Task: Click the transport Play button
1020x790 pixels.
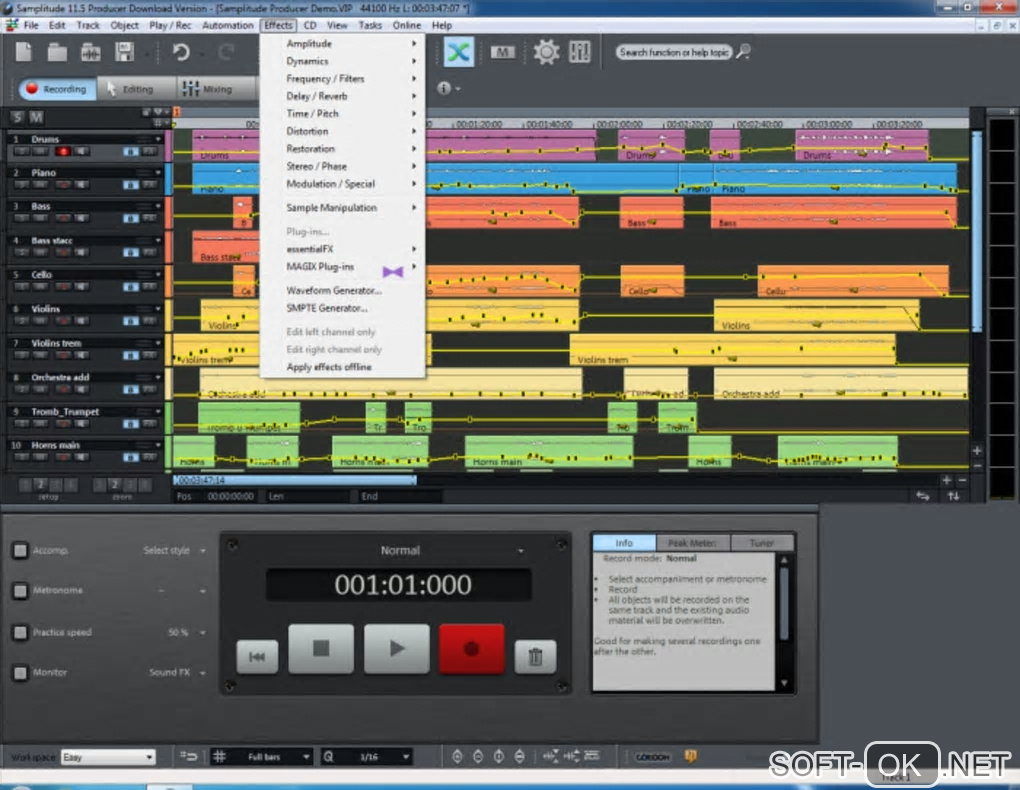Action: 397,649
